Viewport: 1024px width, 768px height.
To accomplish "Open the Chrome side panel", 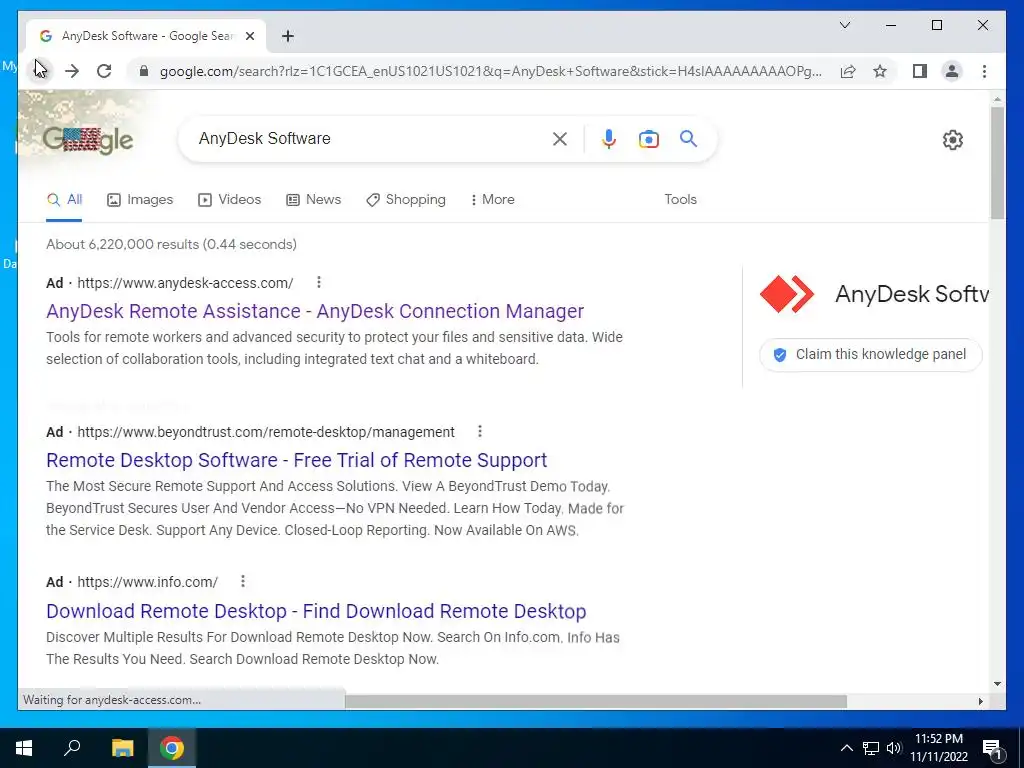I will 920,71.
